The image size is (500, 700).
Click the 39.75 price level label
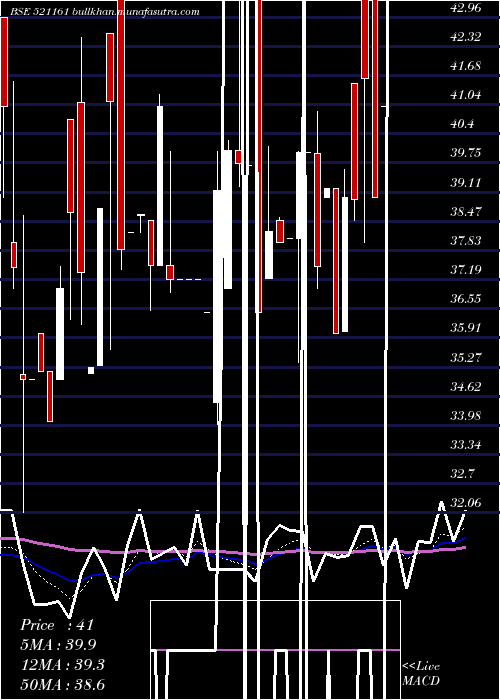point(466,153)
